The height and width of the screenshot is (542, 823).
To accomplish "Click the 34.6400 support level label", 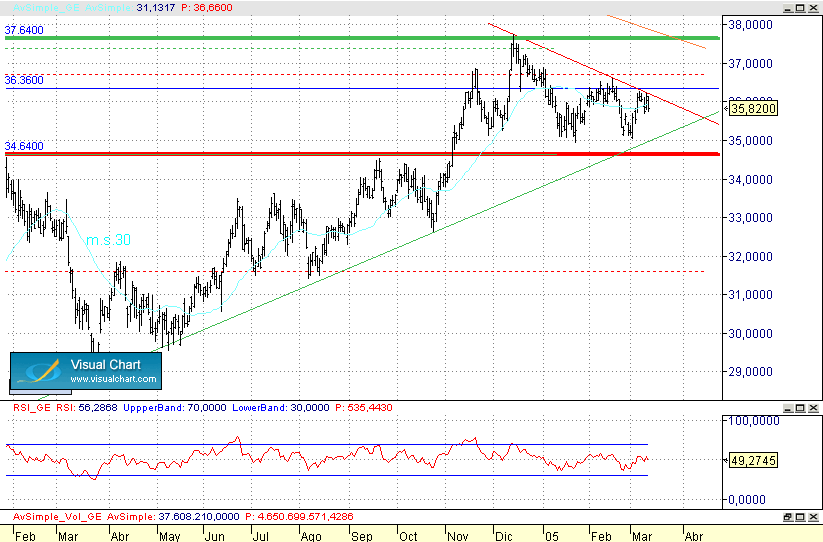I will (x=24, y=146).
